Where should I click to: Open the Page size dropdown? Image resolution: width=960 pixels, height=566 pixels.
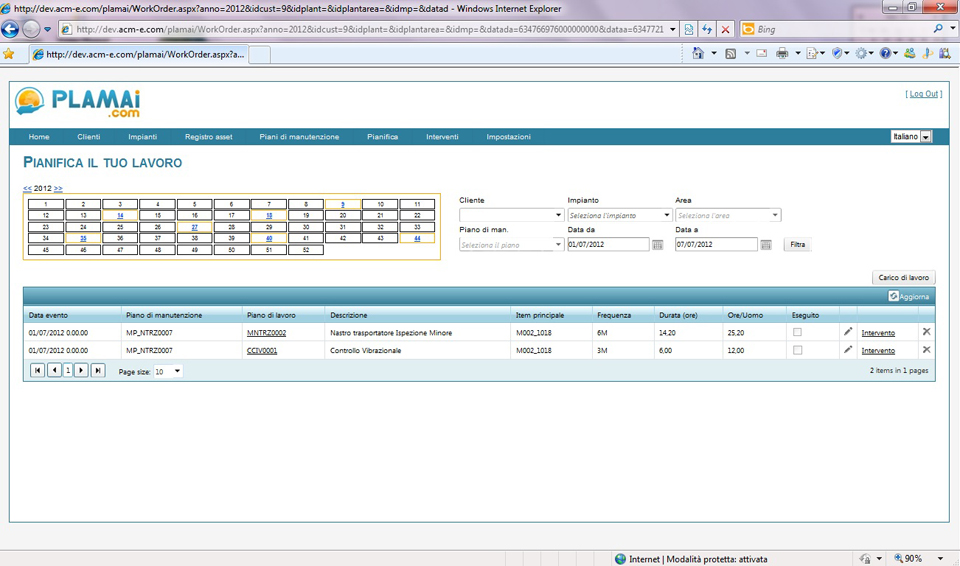pos(177,371)
